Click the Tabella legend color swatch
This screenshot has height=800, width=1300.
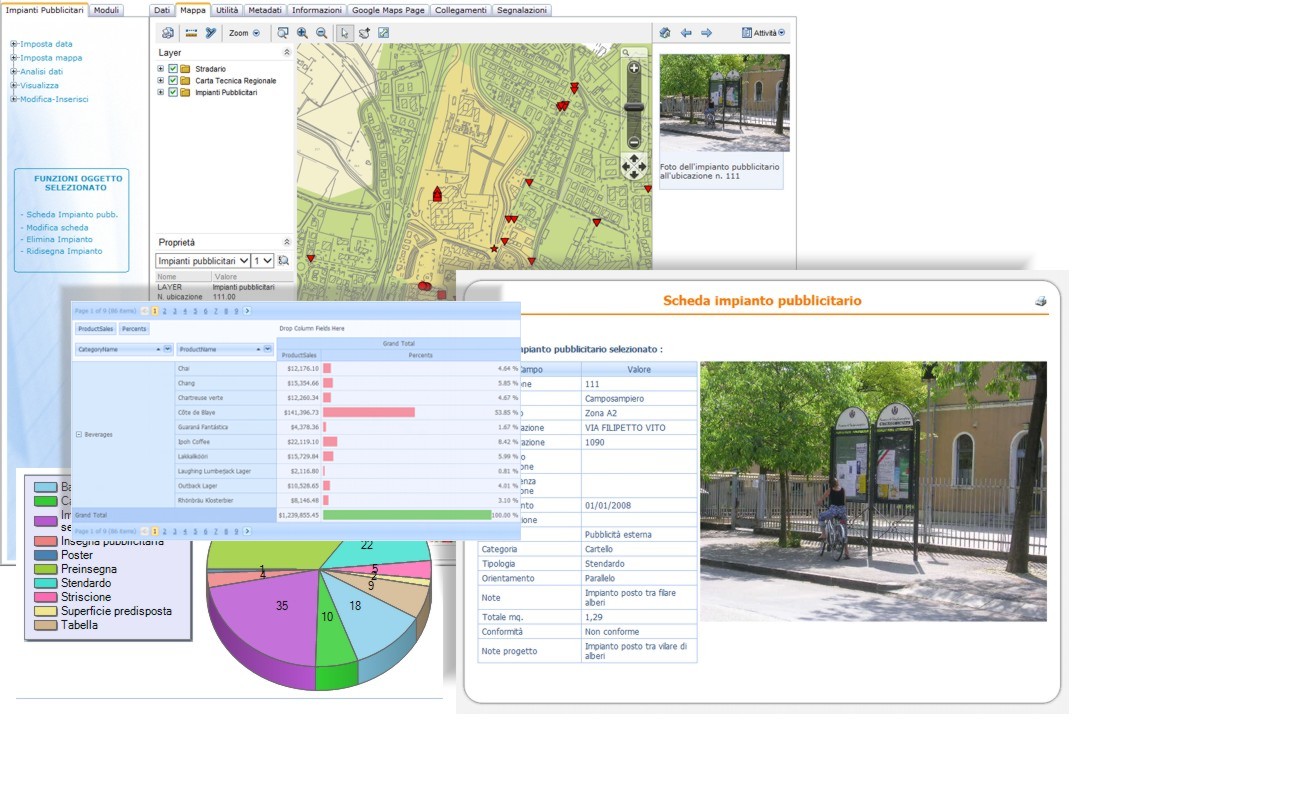[x=45, y=625]
